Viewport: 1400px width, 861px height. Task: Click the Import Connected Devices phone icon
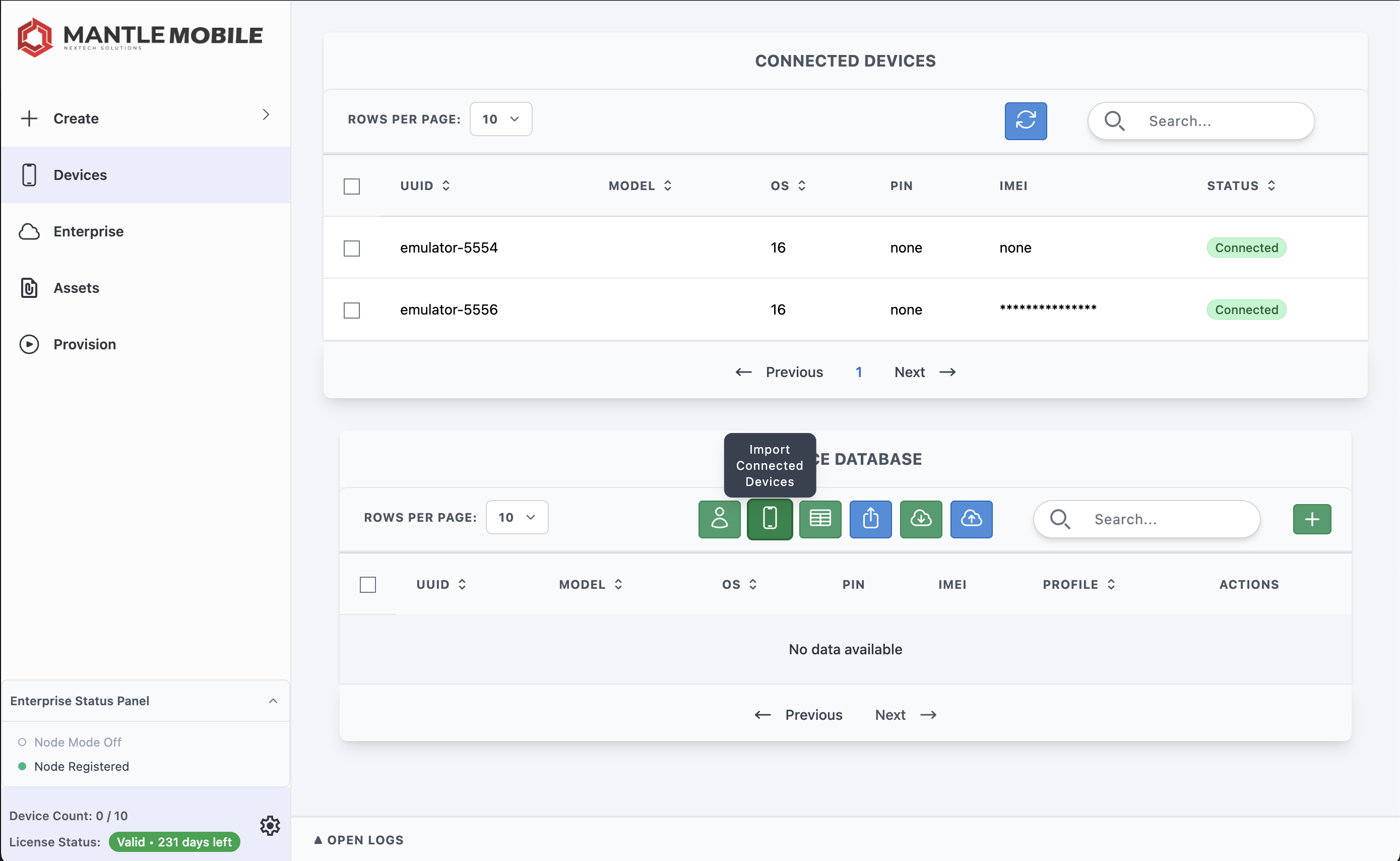click(770, 519)
